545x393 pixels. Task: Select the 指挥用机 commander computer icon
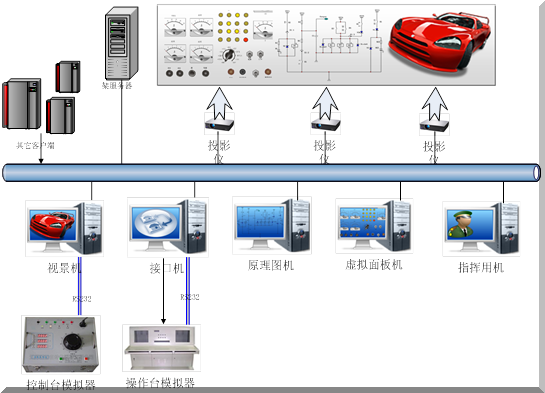pos(481,229)
